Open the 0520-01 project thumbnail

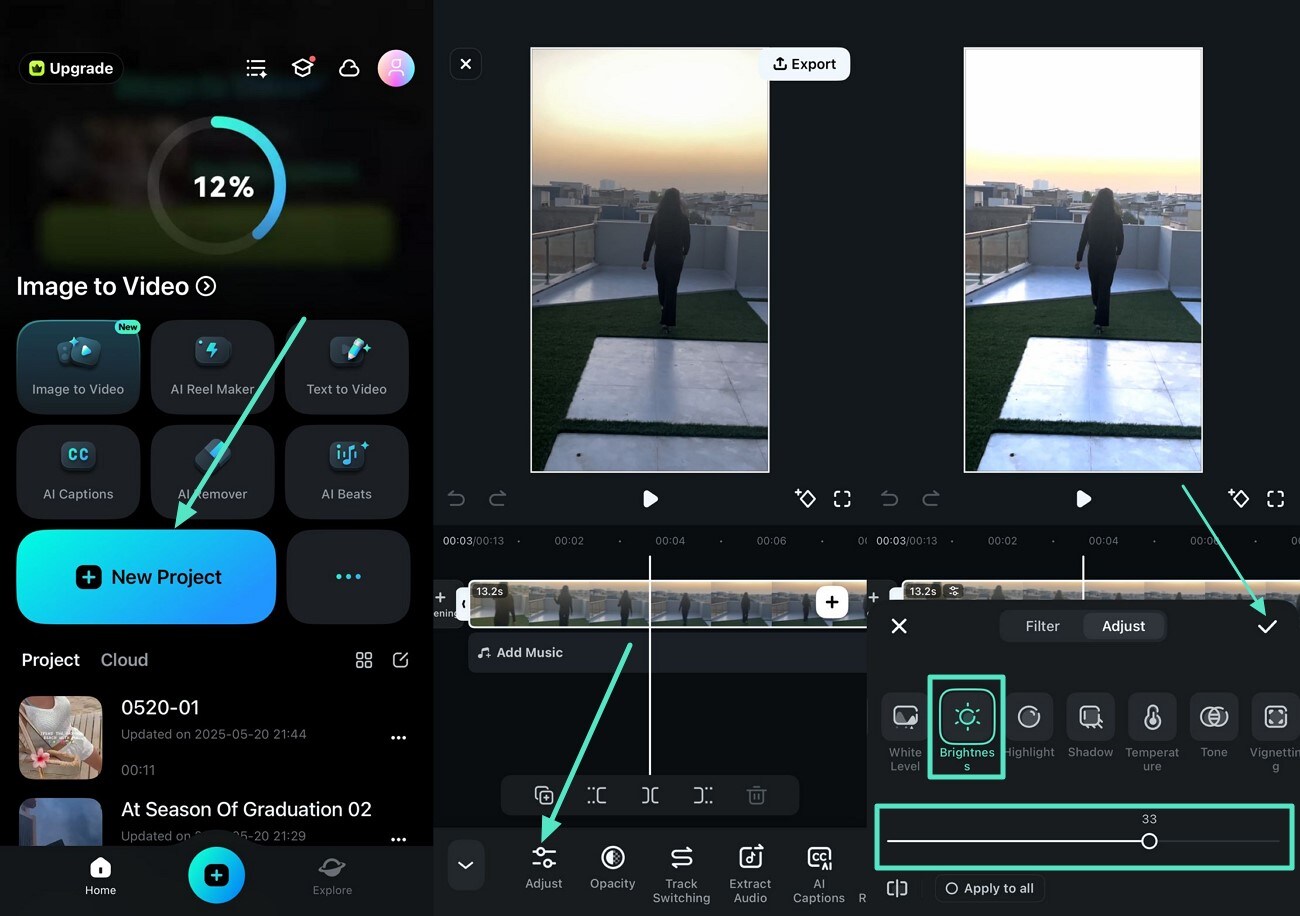point(61,738)
